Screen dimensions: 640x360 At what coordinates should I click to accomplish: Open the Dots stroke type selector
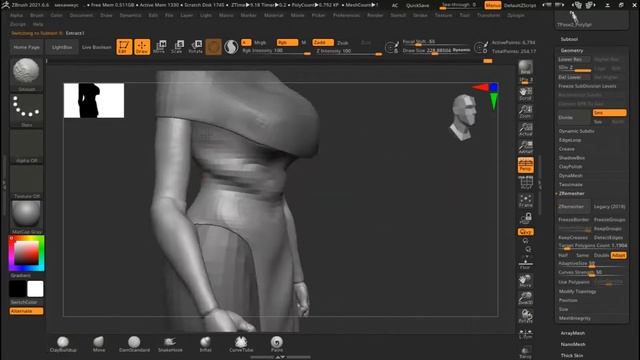26,111
